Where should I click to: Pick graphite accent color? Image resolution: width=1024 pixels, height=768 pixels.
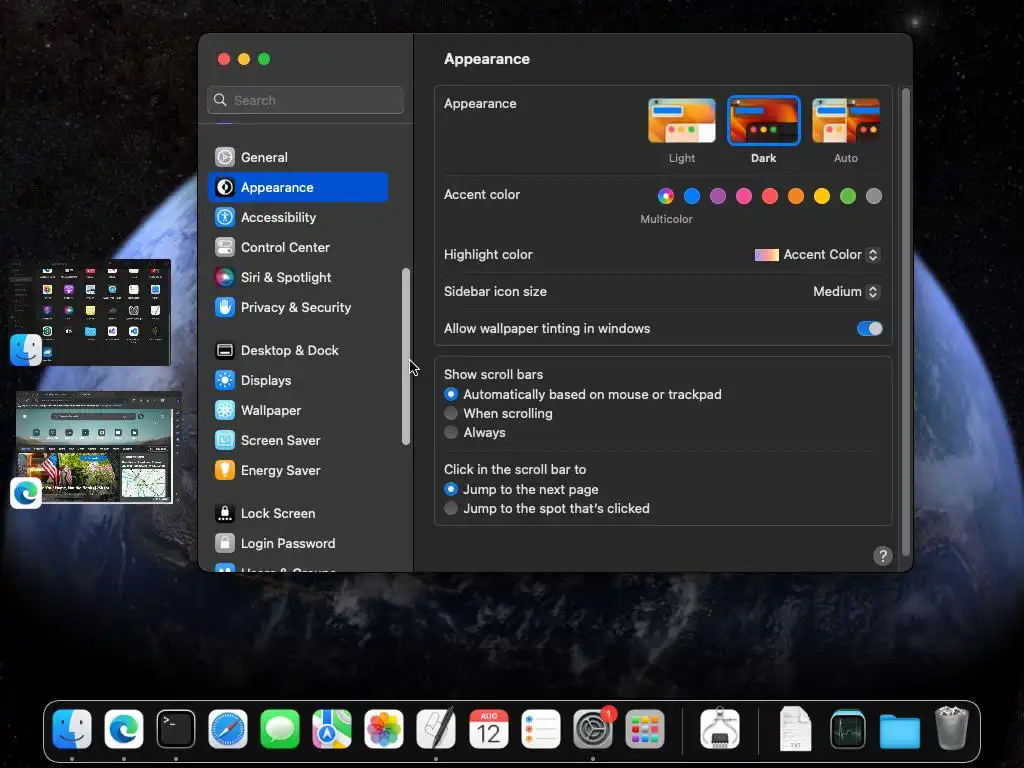pos(874,196)
